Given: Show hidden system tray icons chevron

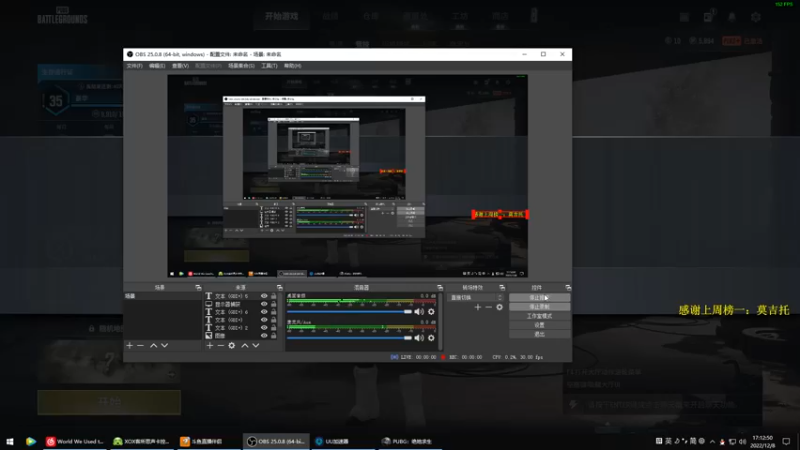Looking at the screenshot, I should pos(712,441).
